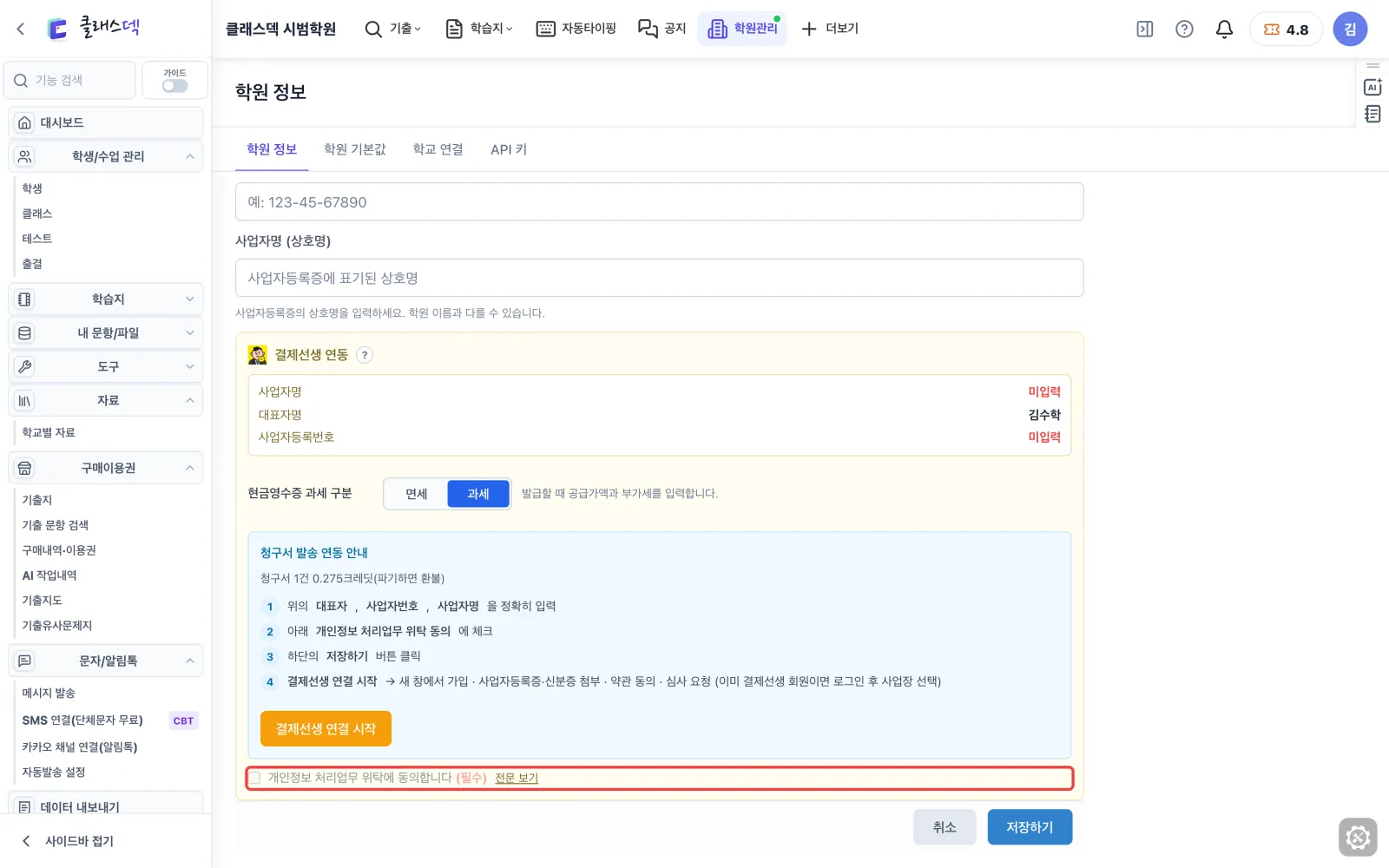This screenshot has height=868, width=1389.
Task: Open the panel layout icon in the header
Action: tap(1145, 29)
